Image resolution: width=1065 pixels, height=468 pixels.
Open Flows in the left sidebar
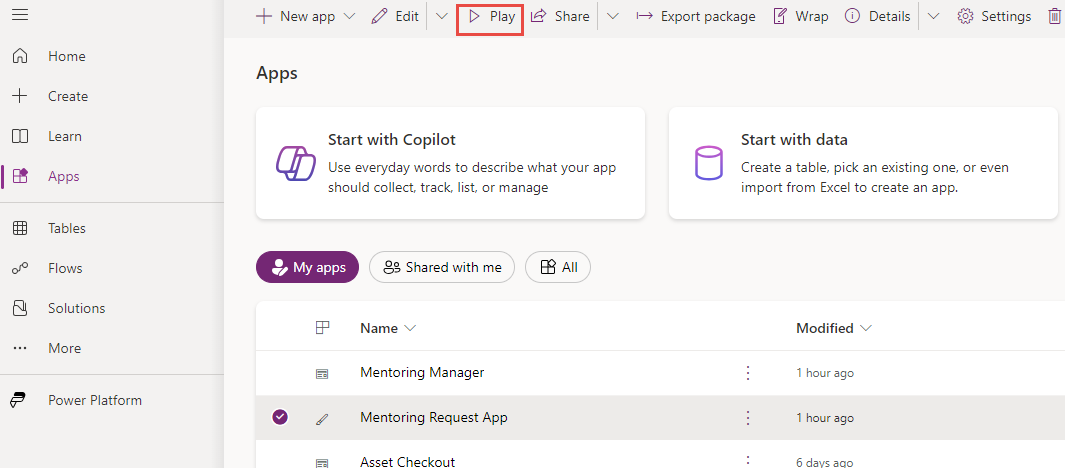(65, 268)
